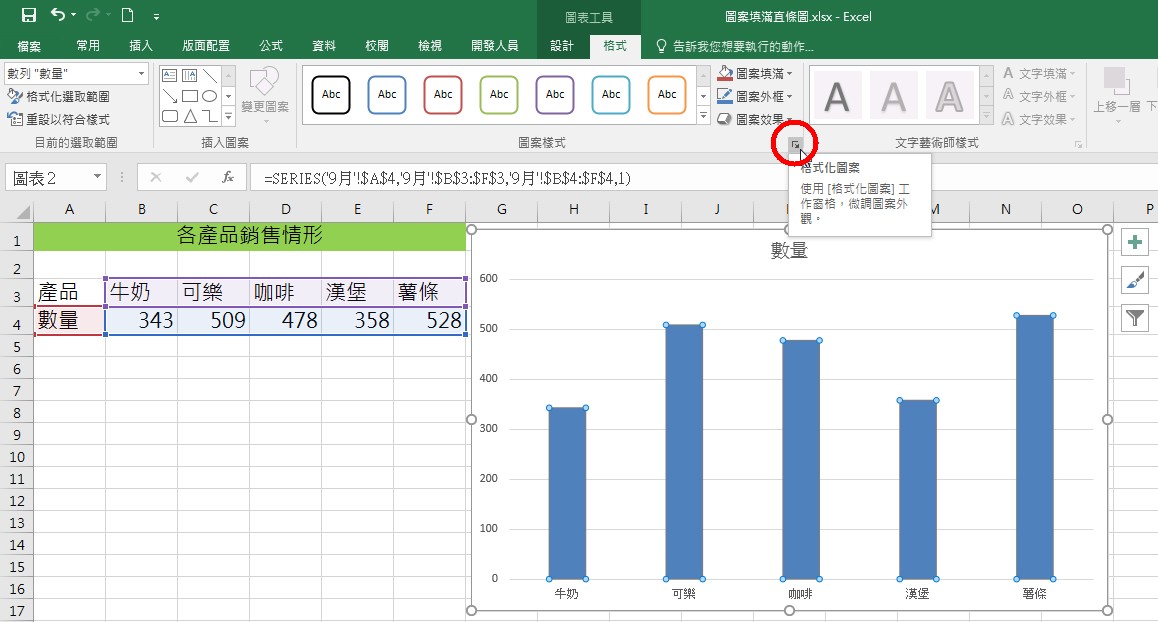Open the 文字效果 dropdown
1158x622 pixels.
(x=1038, y=119)
